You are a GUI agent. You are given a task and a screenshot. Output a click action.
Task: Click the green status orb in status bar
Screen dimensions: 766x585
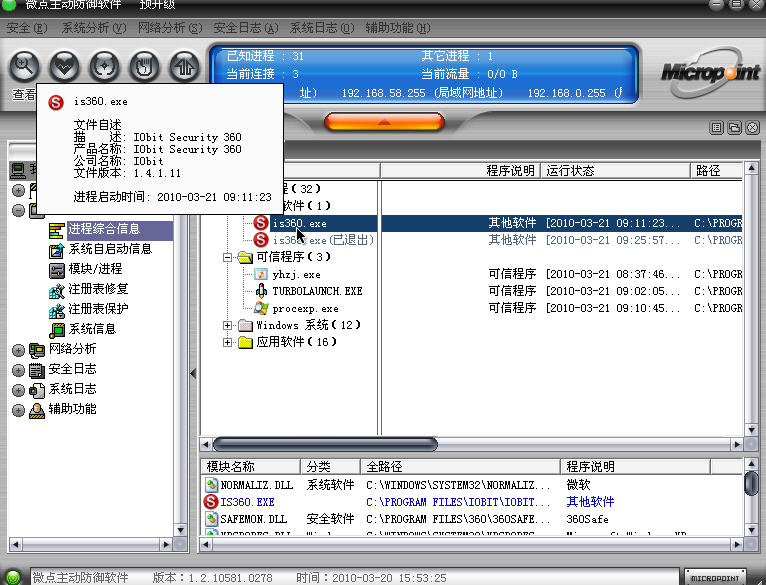click(x=13, y=577)
